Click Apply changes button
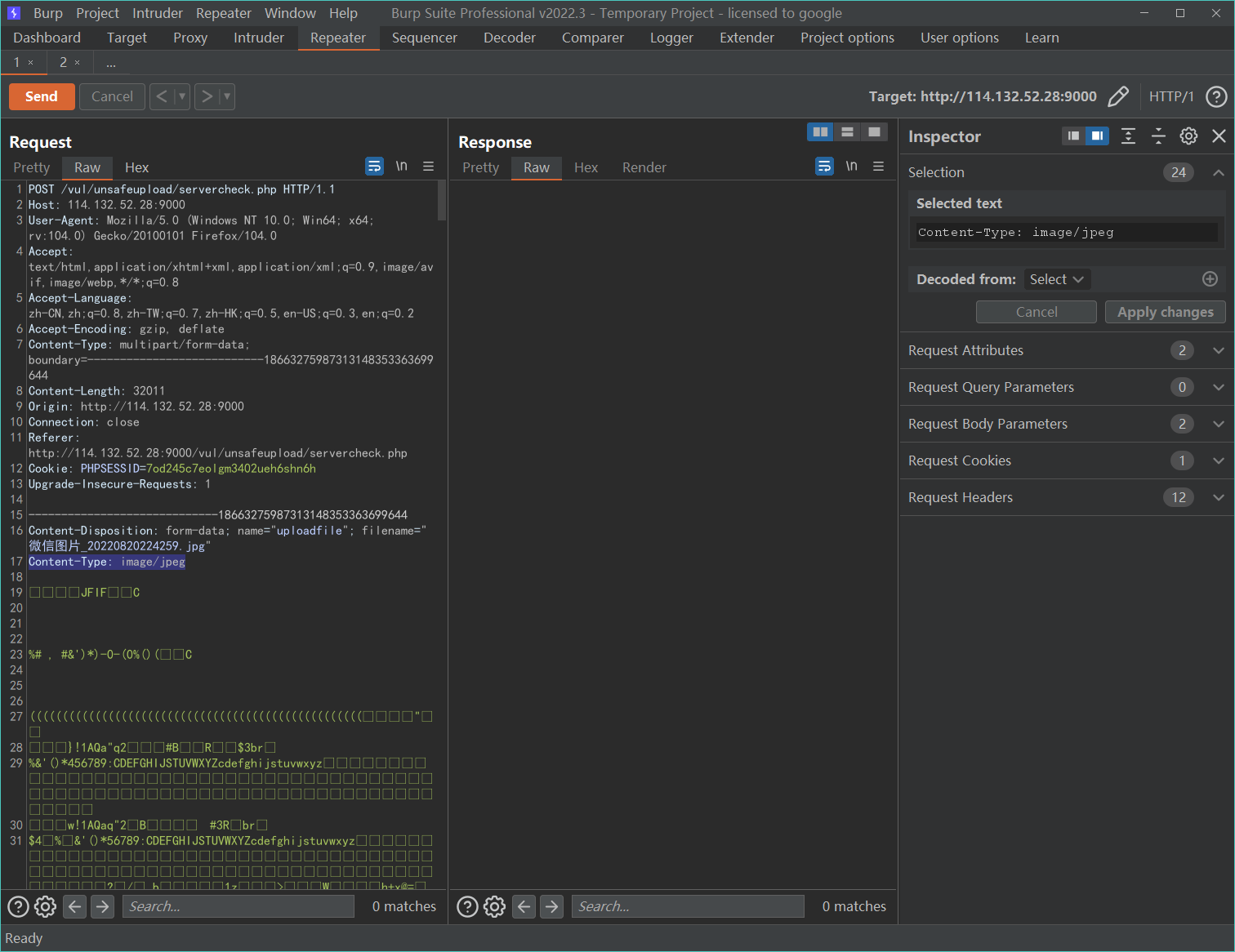Screen dimensions: 1235x952 tap(1165, 312)
